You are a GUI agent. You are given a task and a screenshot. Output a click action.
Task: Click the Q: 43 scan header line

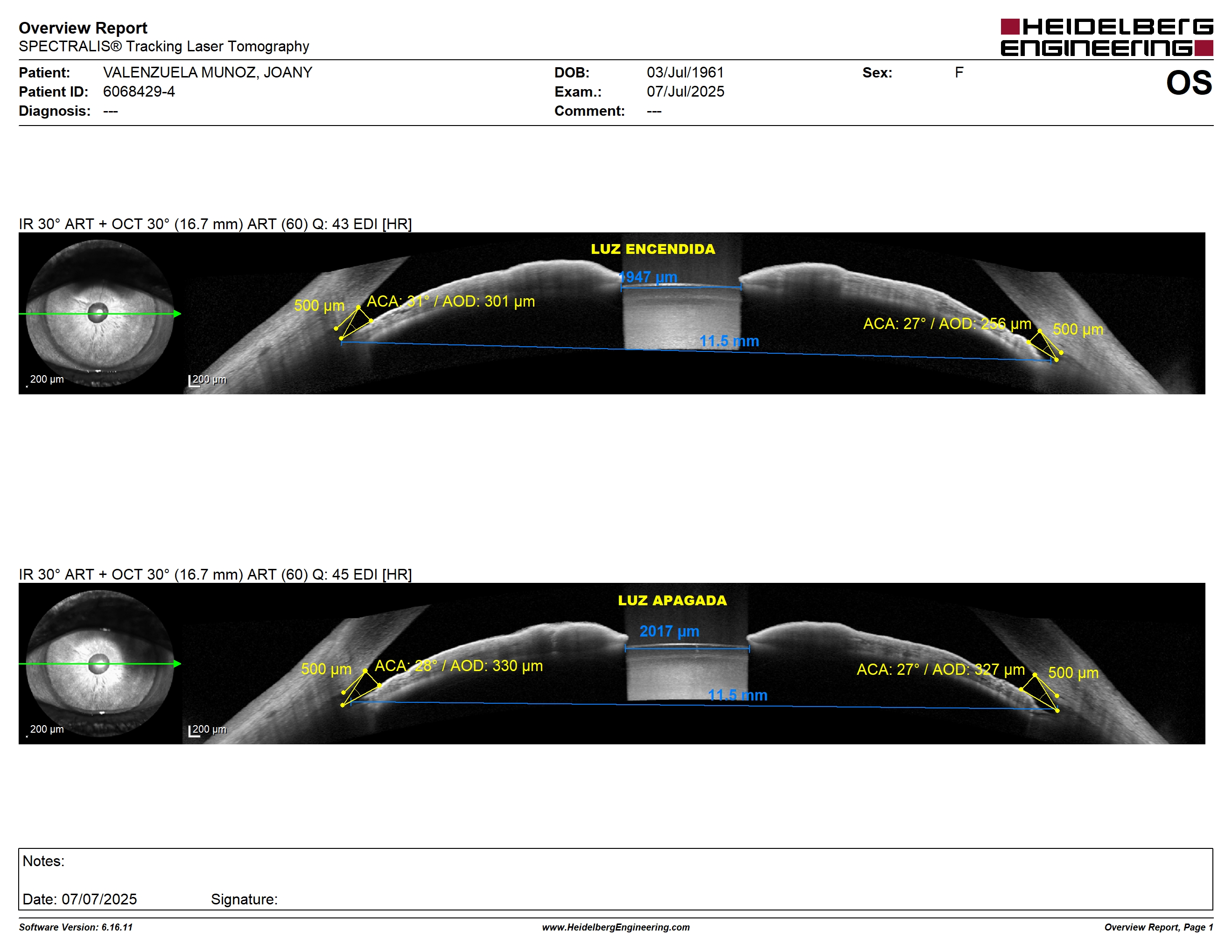point(215,224)
